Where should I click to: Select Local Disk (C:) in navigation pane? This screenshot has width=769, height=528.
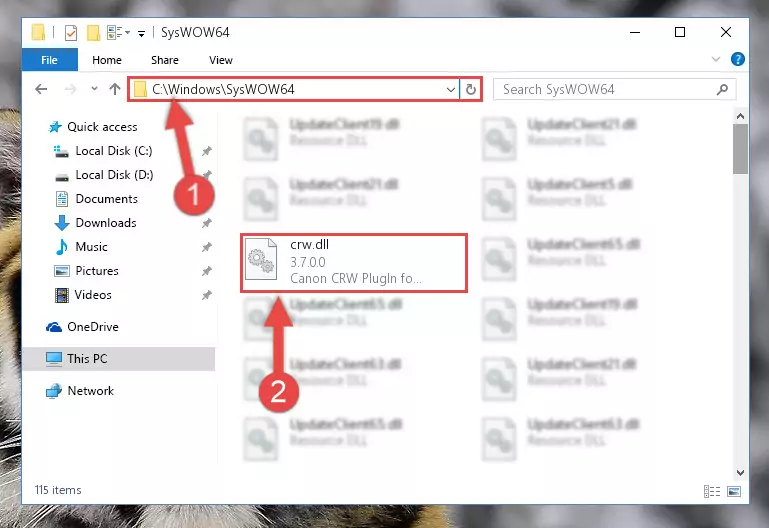point(114,151)
